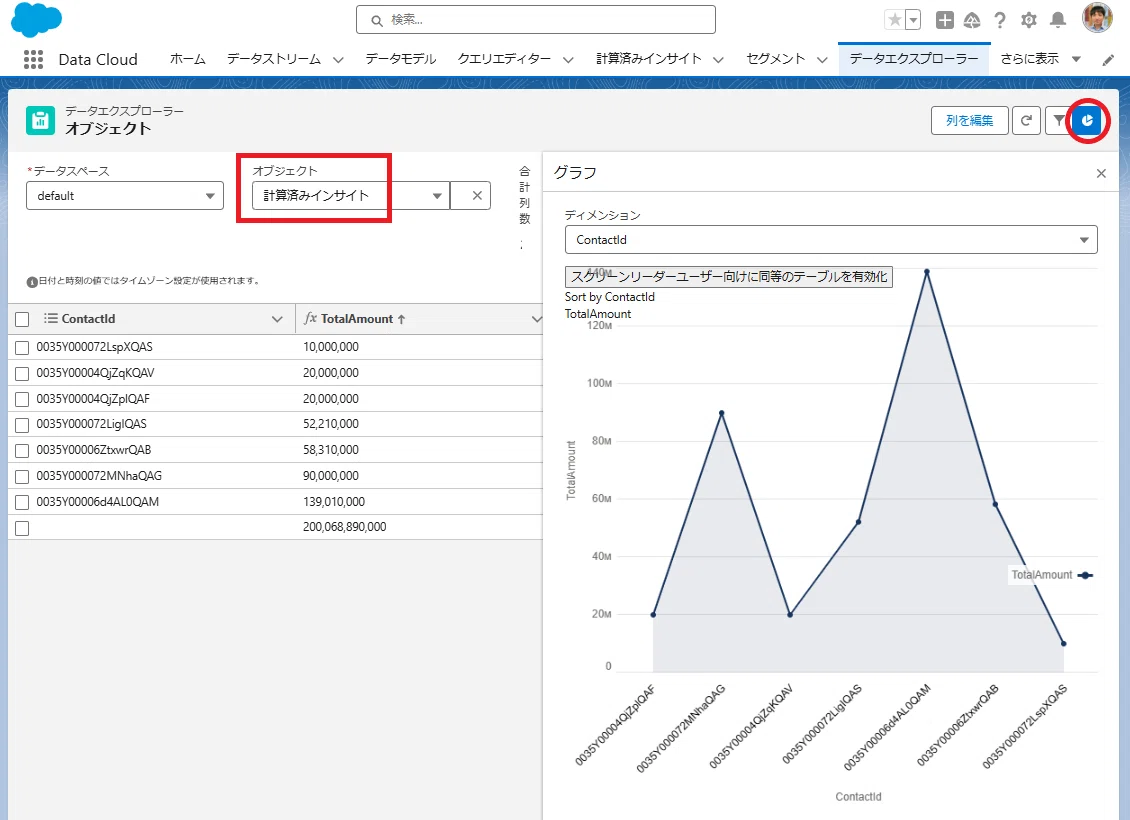
Task: Check the row 0035Y00006d4AL0QAM
Action: click(22, 502)
